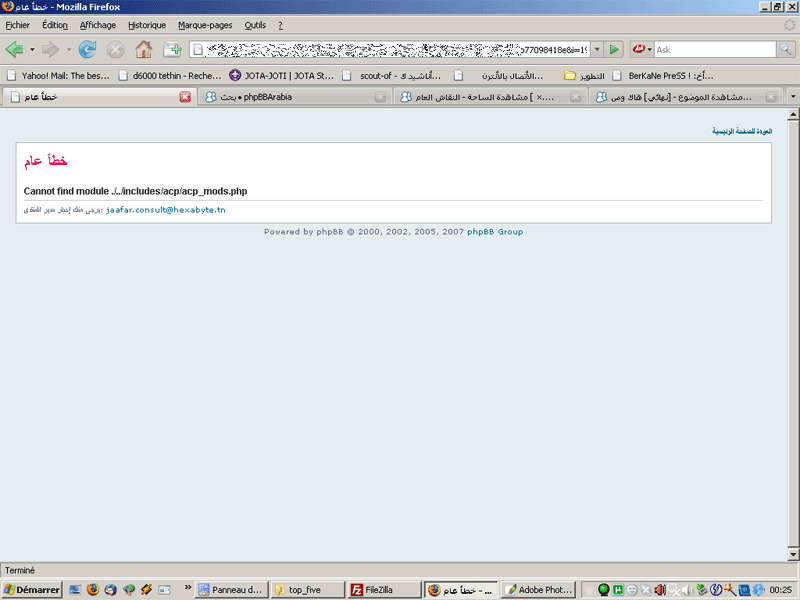Viewport: 800px width, 600px height.
Task: Click the phpBB Group footer link
Action: point(495,232)
